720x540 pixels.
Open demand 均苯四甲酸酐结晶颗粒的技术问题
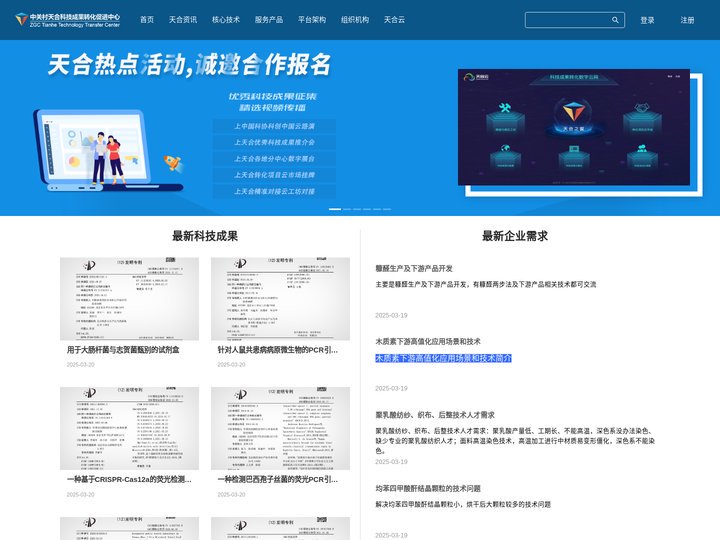428,489
